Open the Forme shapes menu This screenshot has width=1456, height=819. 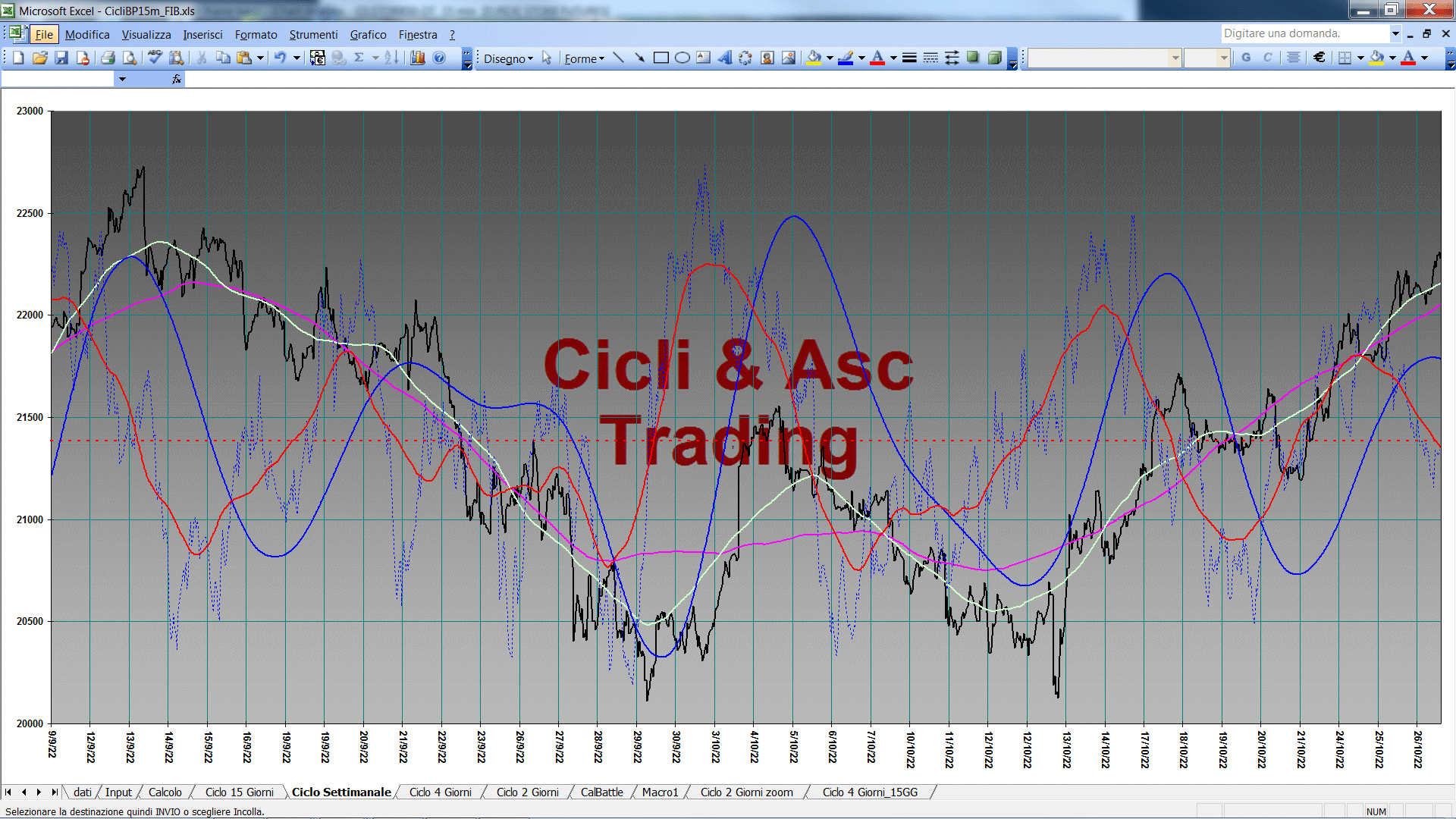[x=584, y=58]
